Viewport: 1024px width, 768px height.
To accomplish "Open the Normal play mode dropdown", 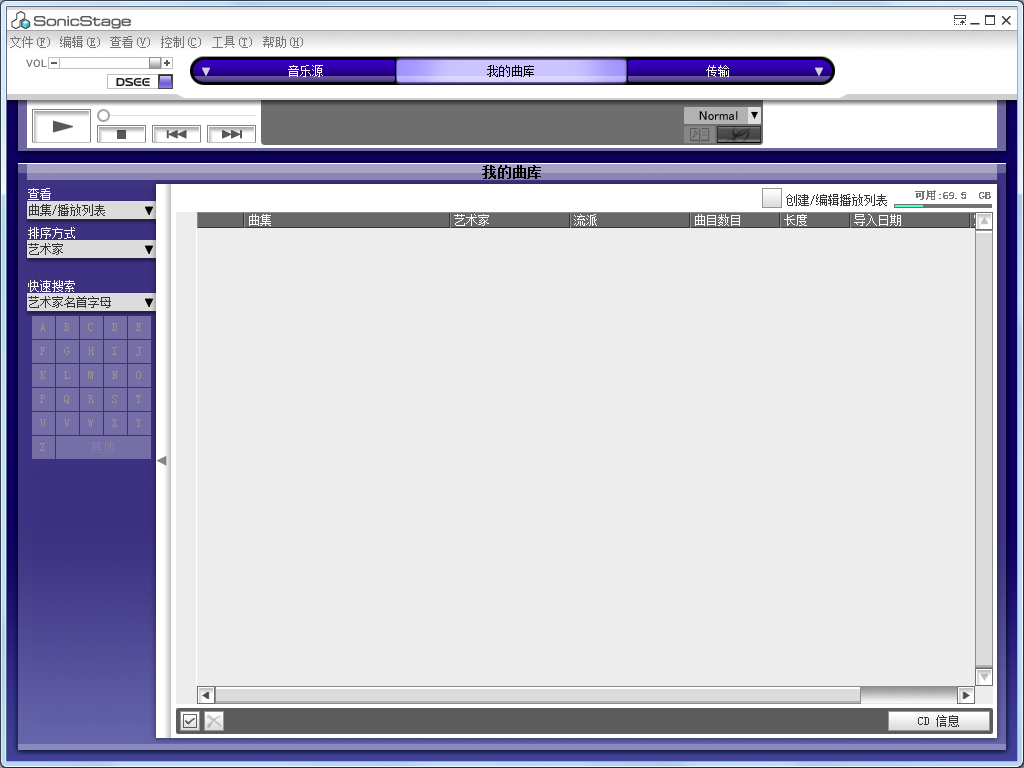I will [x=722, y=116].
